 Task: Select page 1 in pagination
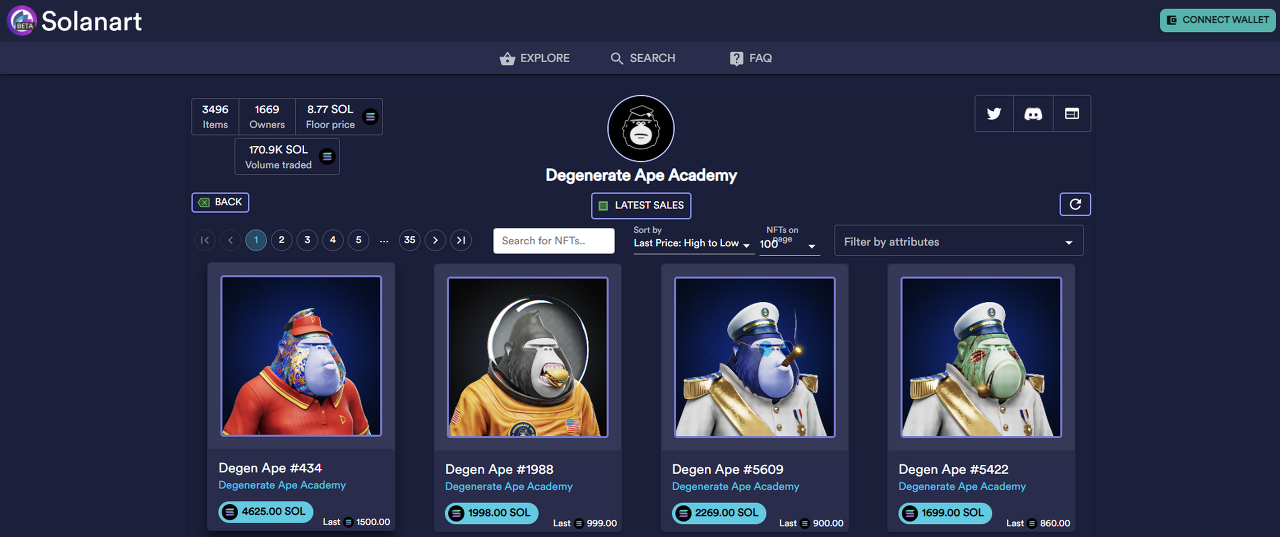point(256,240)
